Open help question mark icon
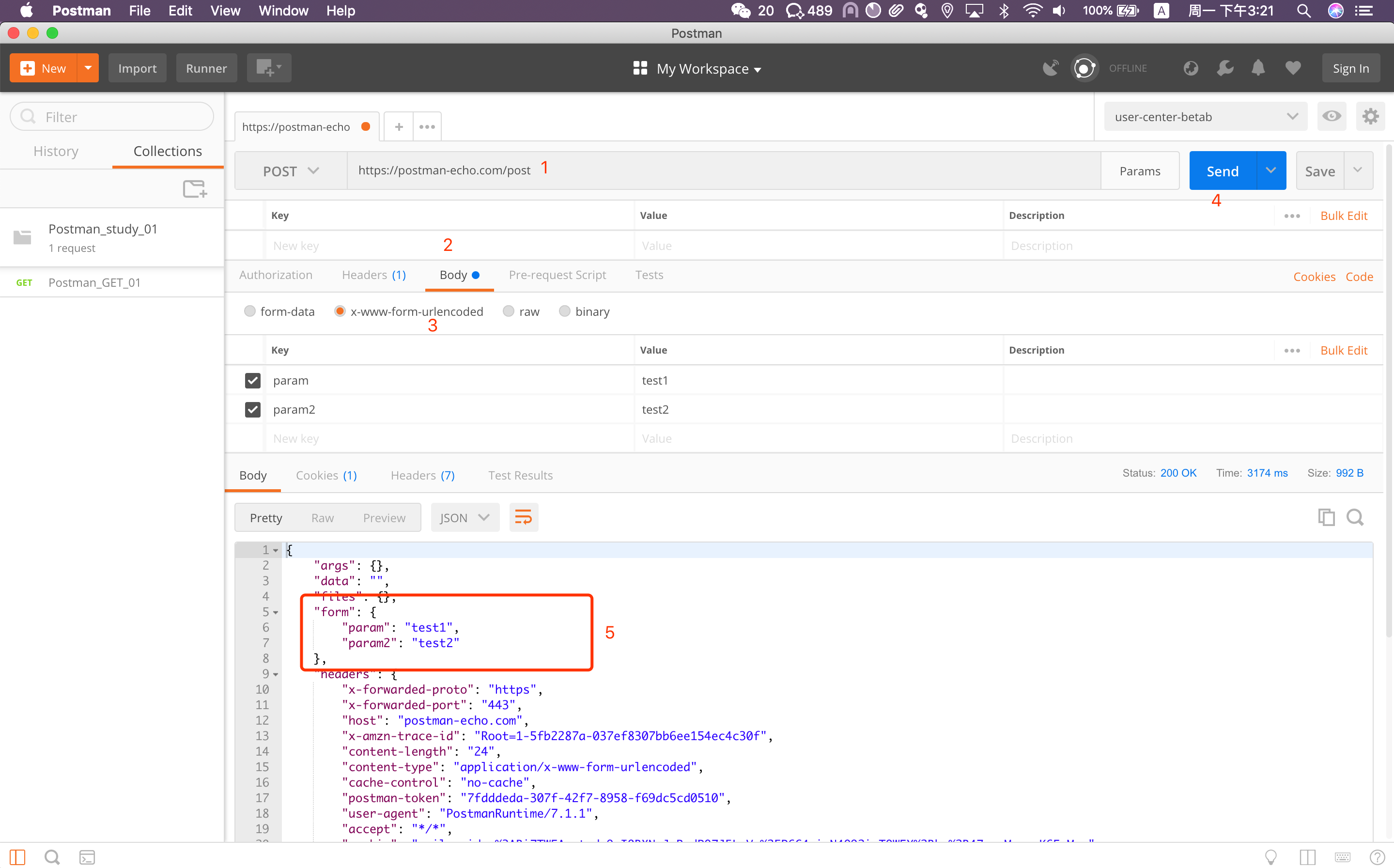 pyautogui.click(x=1378, y=857)
